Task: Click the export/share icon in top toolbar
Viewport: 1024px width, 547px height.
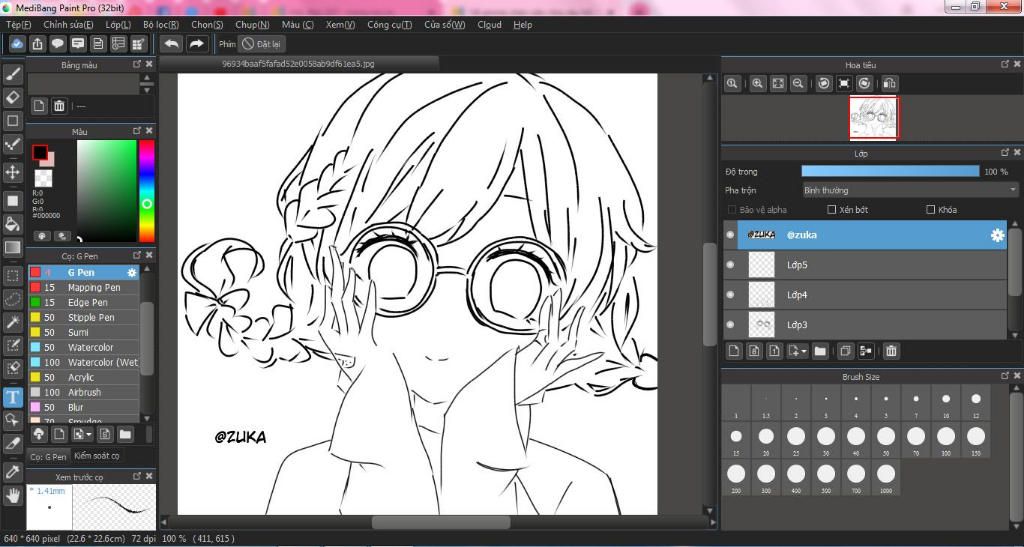Action: point(38,44)
